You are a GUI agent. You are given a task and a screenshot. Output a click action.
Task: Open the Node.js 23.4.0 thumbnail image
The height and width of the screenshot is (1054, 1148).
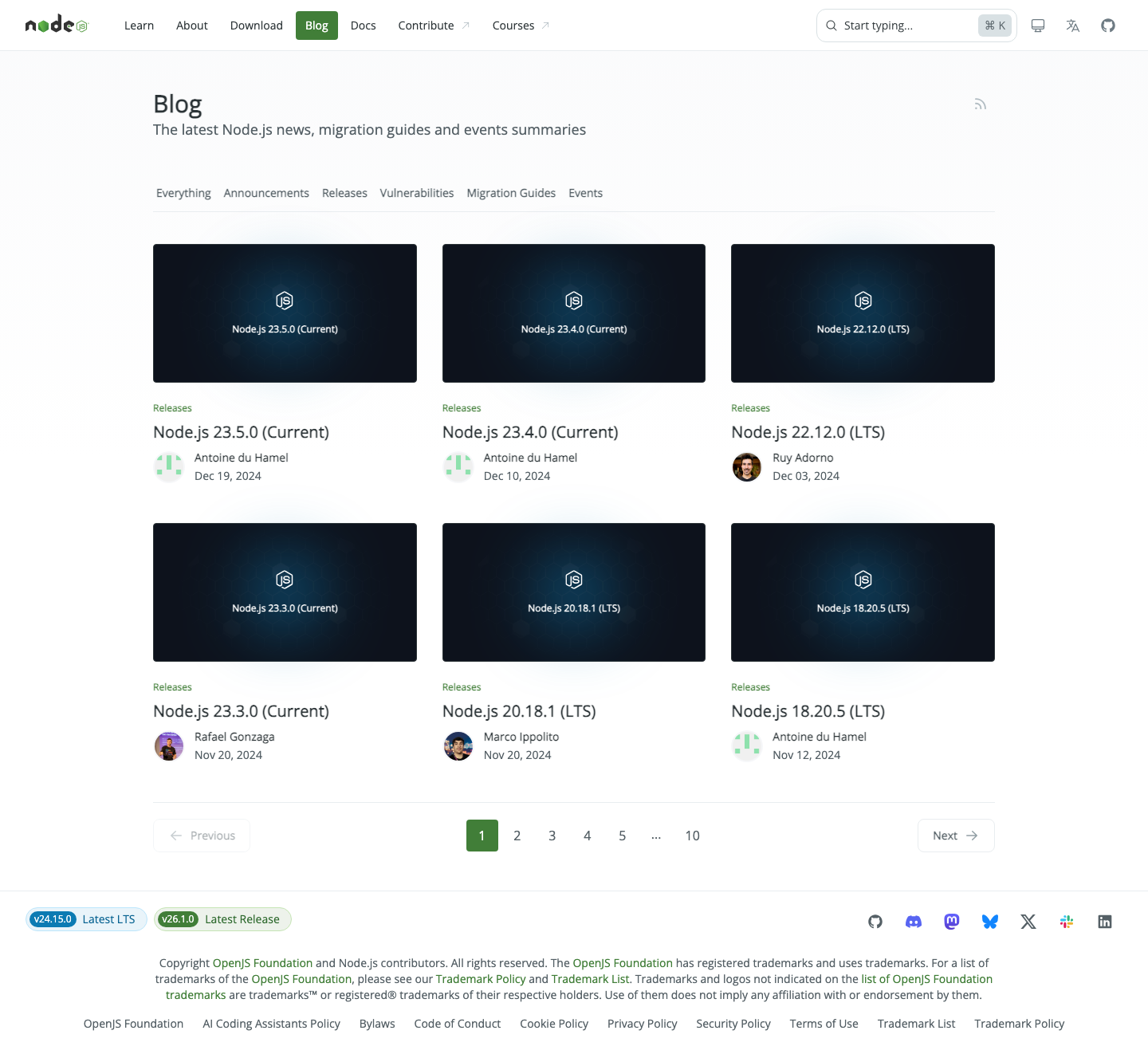pyautogui.click(x=574, y=313)
